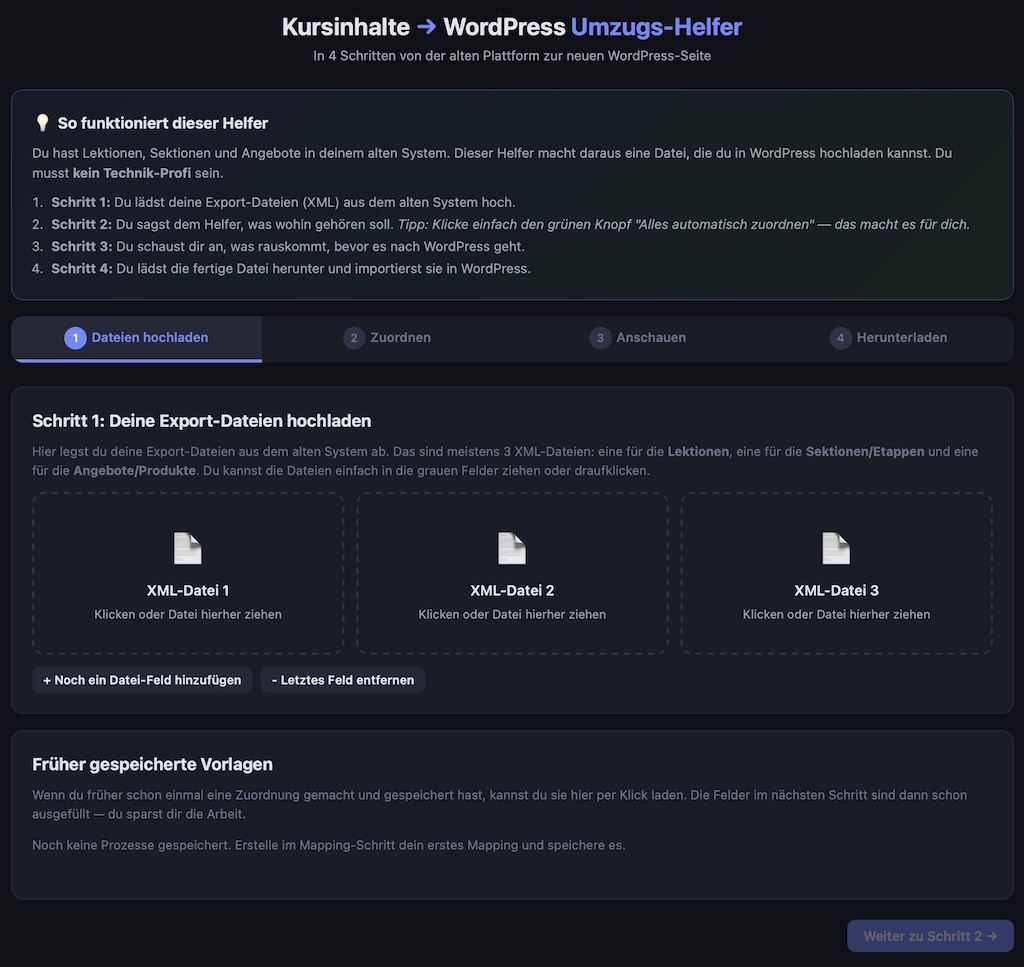Open the Herunterladen step tab
Screen dimensions: 1024x967
coord(888,338)
